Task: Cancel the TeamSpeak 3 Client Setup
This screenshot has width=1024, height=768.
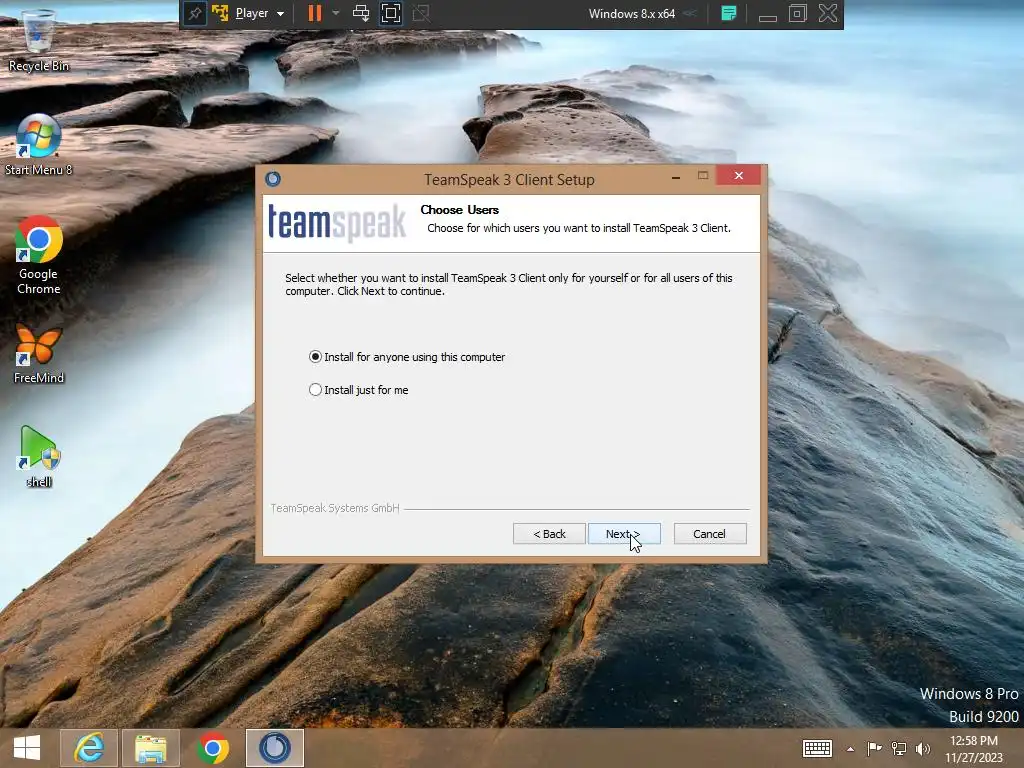Action: [x=709, y=534]
